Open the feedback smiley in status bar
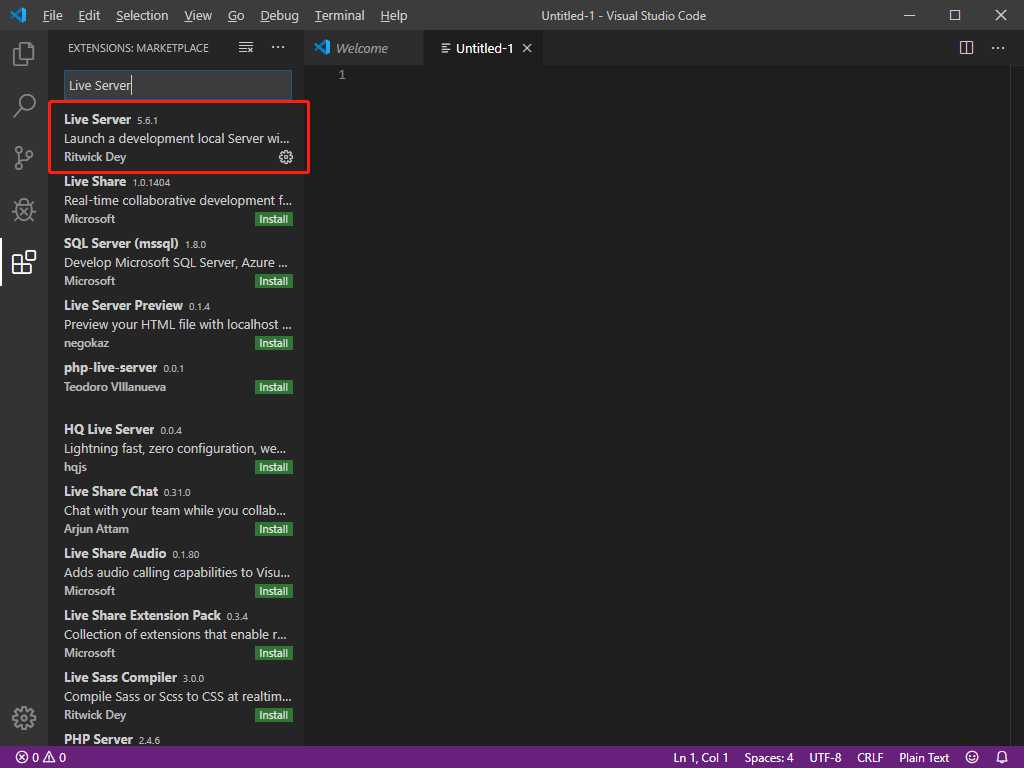1024x768 pixels. [972, 757]
